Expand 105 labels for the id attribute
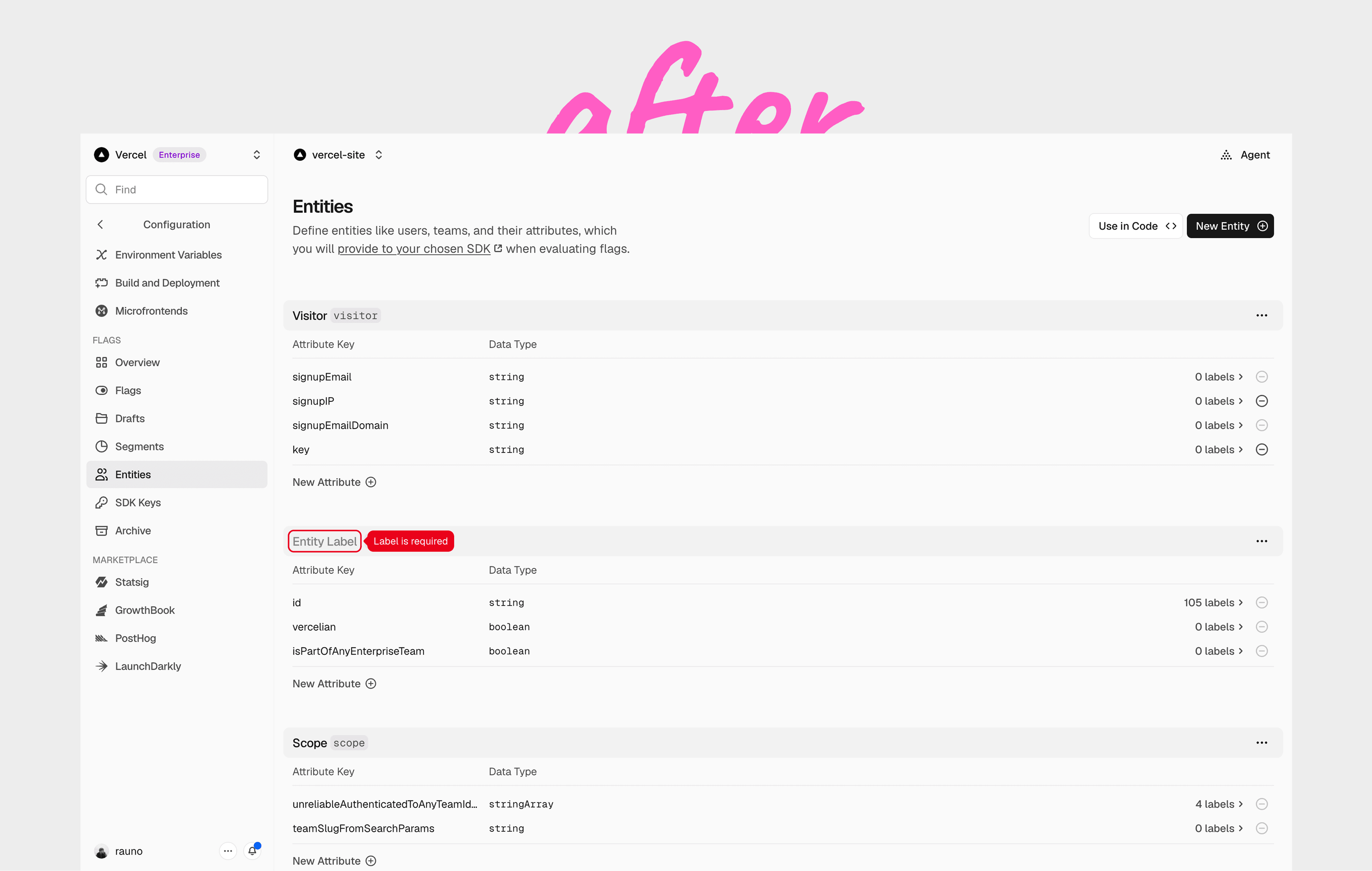Viewport: 1372px width, 871px height. point(1213,603)
